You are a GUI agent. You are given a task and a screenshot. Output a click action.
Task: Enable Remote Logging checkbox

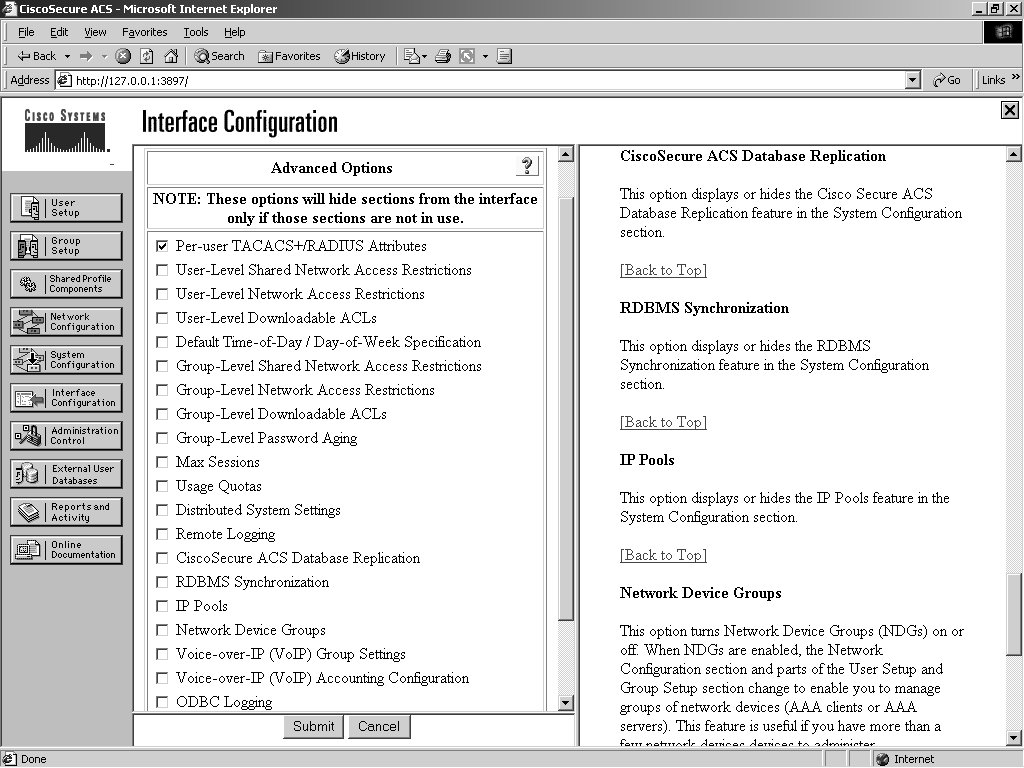[162, 534]
